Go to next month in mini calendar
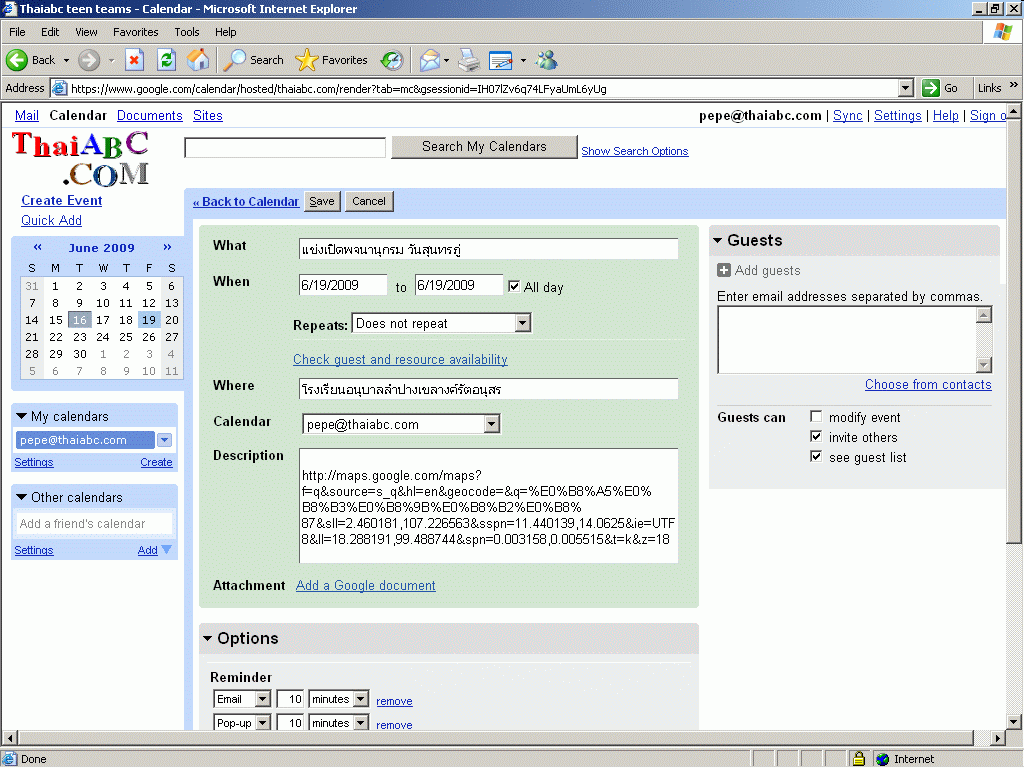This screenshot has width=1024, height=768. (167, 247)
